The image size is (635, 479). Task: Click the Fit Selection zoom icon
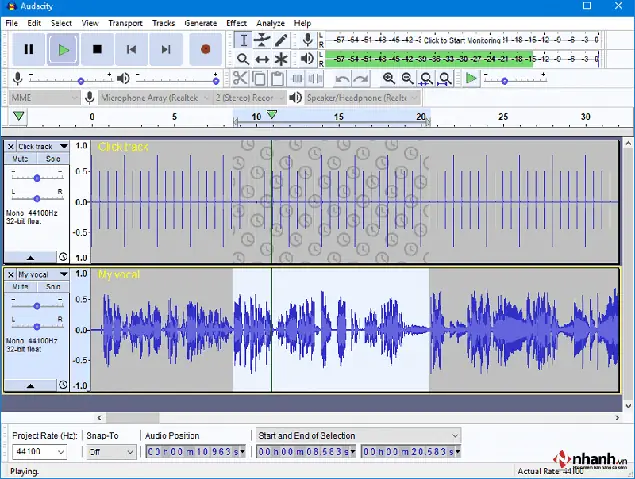[x=426, y=78]
